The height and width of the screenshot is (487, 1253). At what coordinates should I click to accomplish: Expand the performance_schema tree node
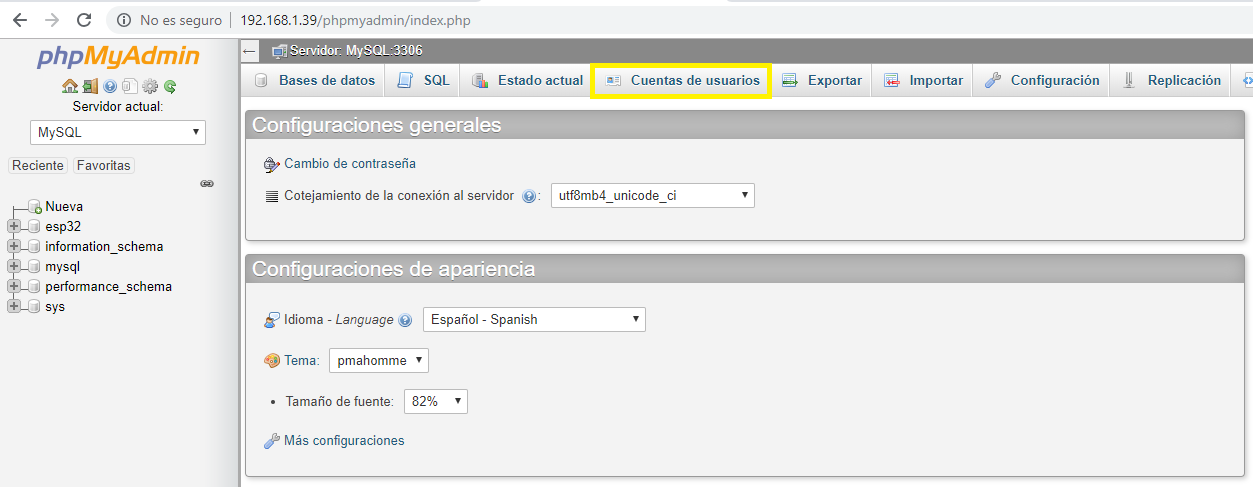click(13, 287)
